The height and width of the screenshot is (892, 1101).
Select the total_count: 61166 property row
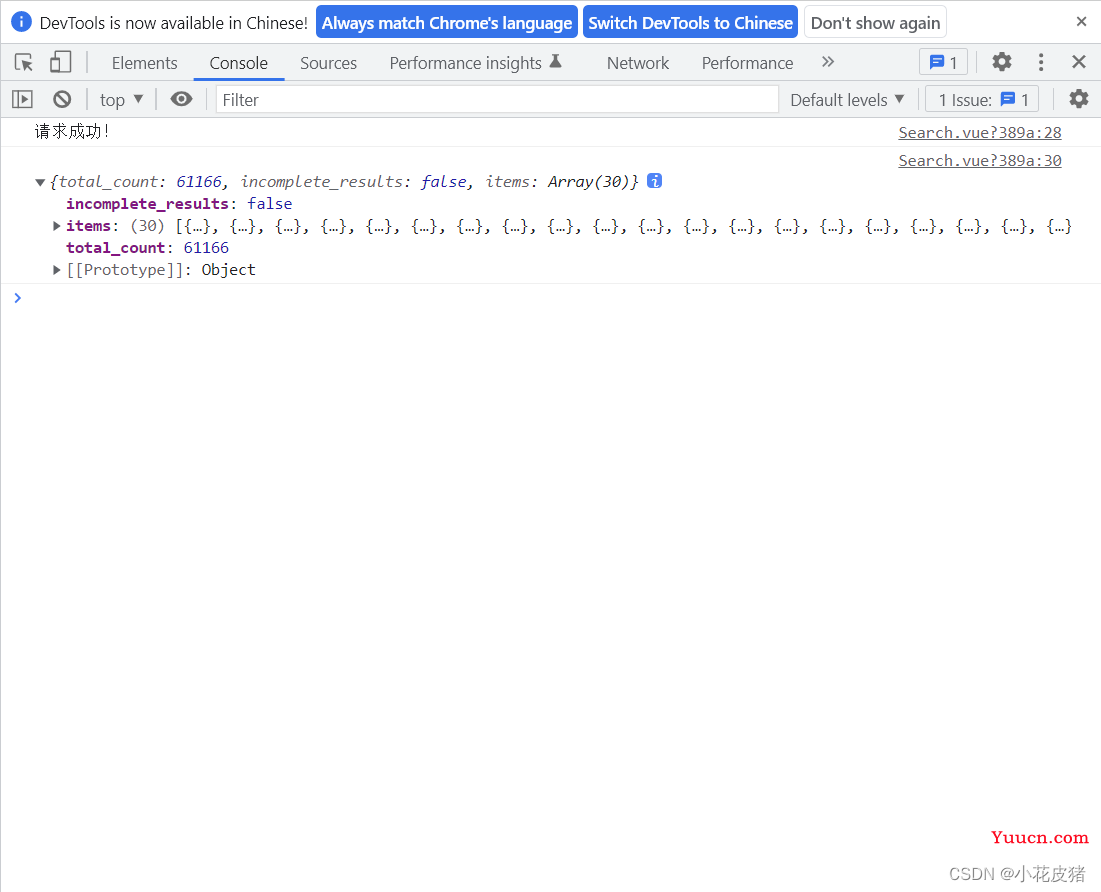point(147,248)
